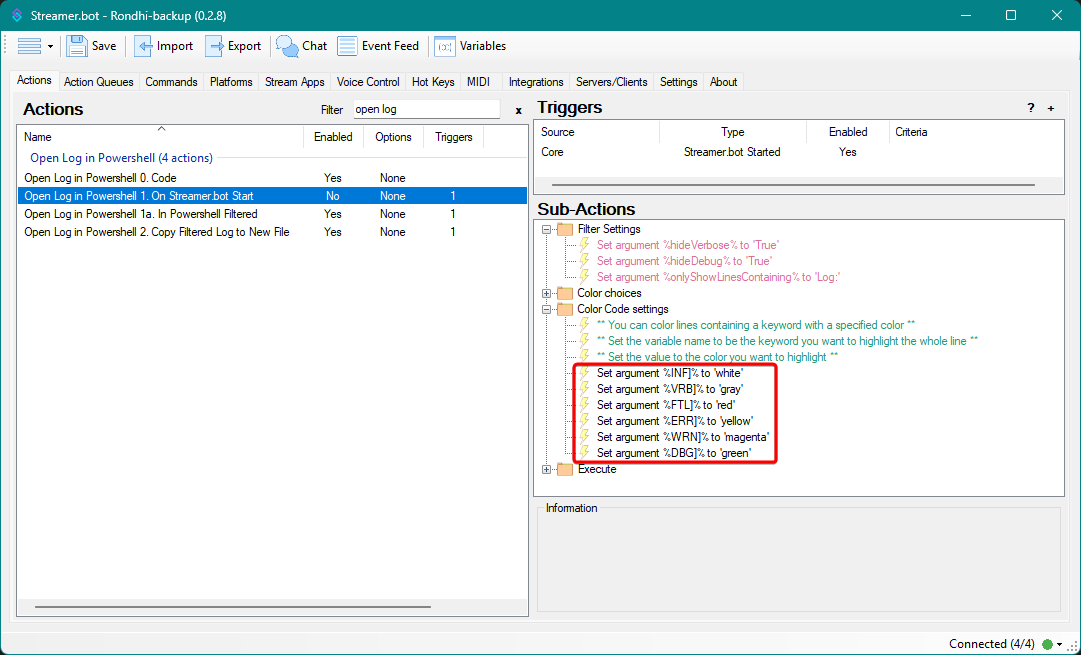Switch to the Action Queues tab

click(98, 82)
